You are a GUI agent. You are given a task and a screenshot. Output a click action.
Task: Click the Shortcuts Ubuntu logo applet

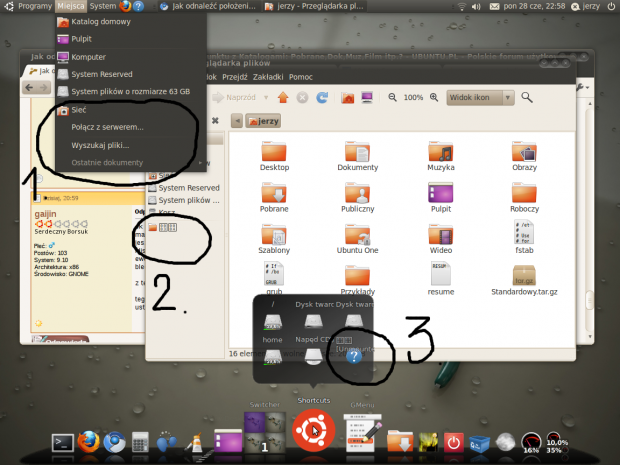click(313, 430)
